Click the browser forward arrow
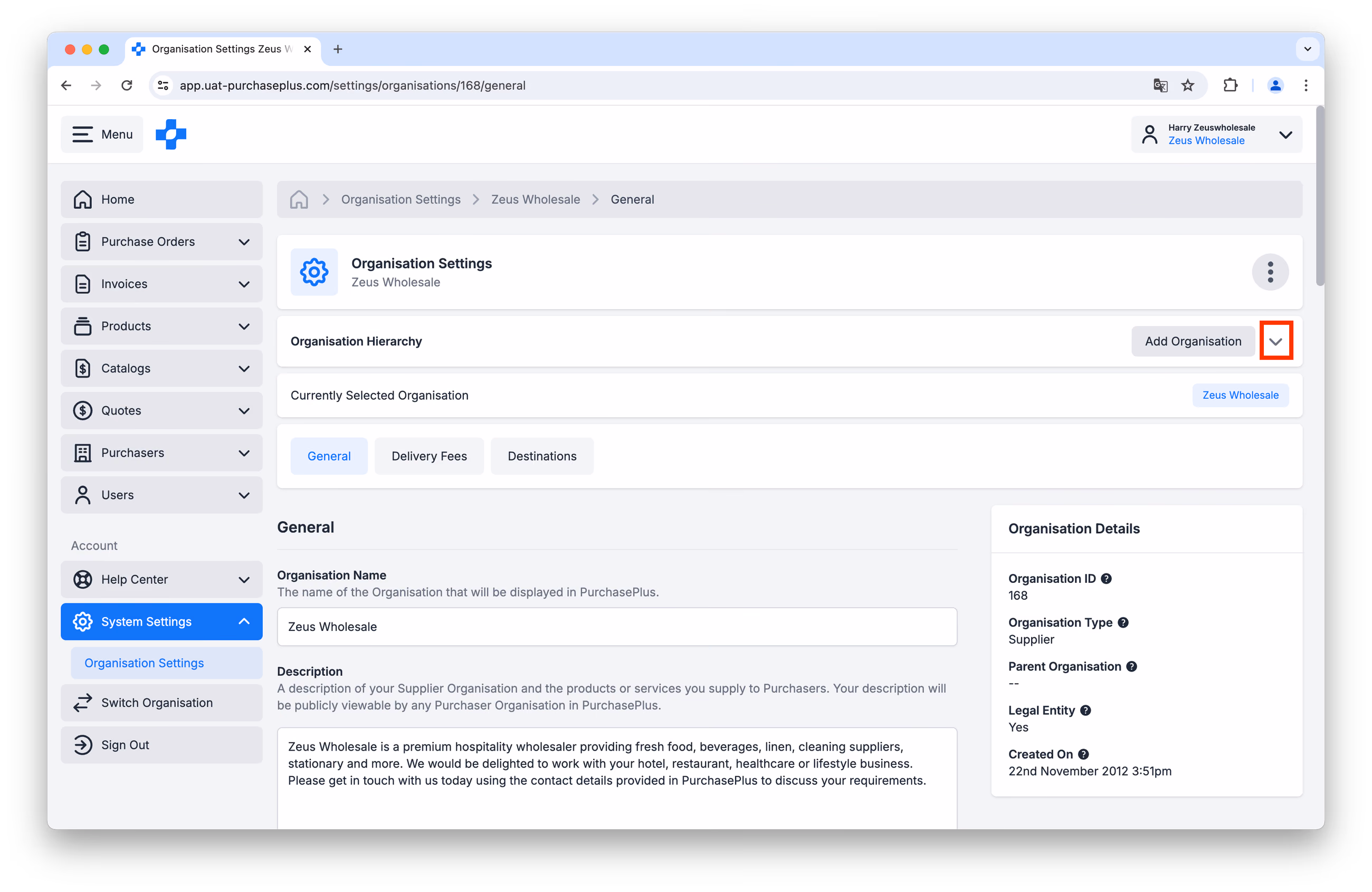The width and height of the screenshot is (1372, 892). click(x=96, y=85)
